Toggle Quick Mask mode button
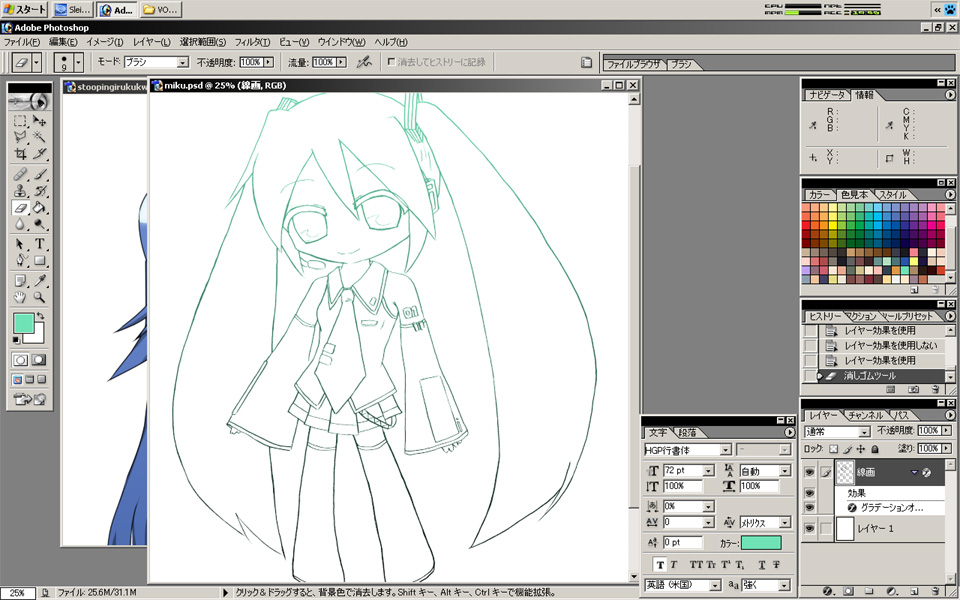 pos(39,360)
